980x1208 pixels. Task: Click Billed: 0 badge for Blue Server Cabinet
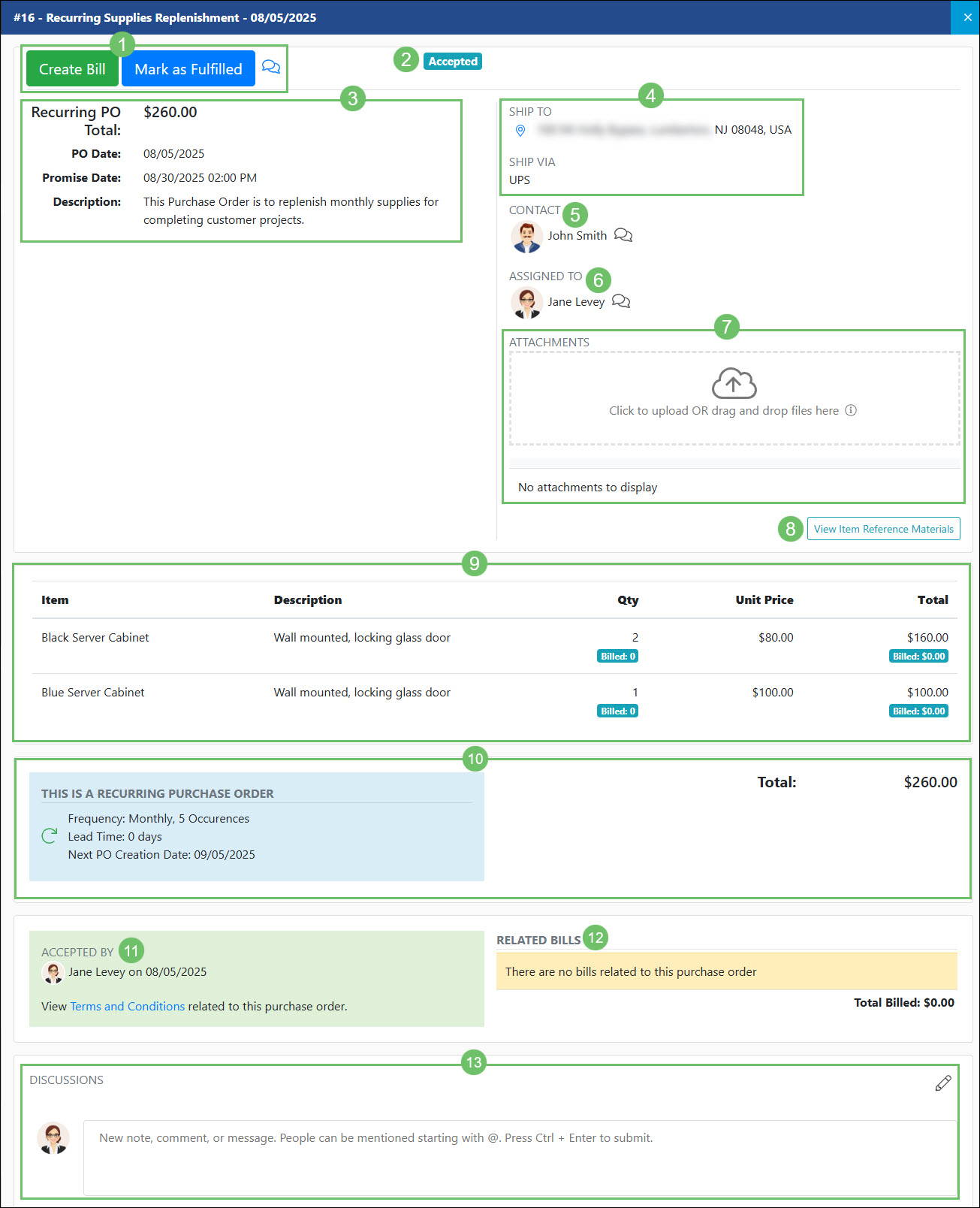coord(618,711)
